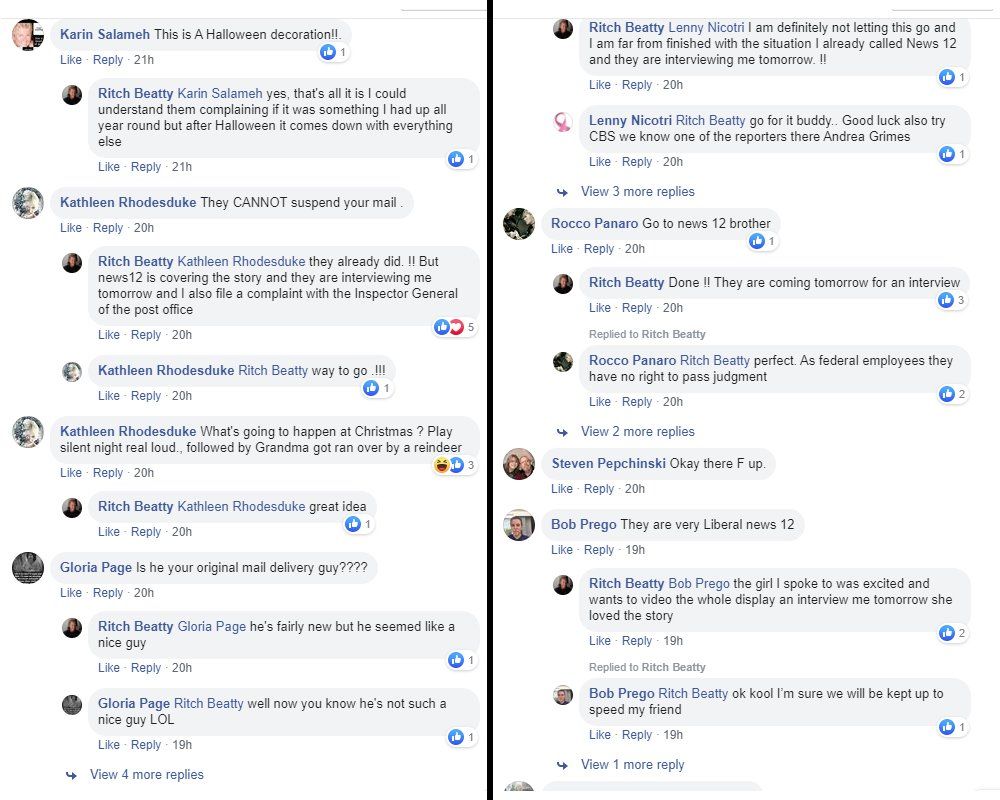Click the like reaction icon on Karin Salameh's comment
Screen dimensions: 1000x800
(x=328, y=52)
